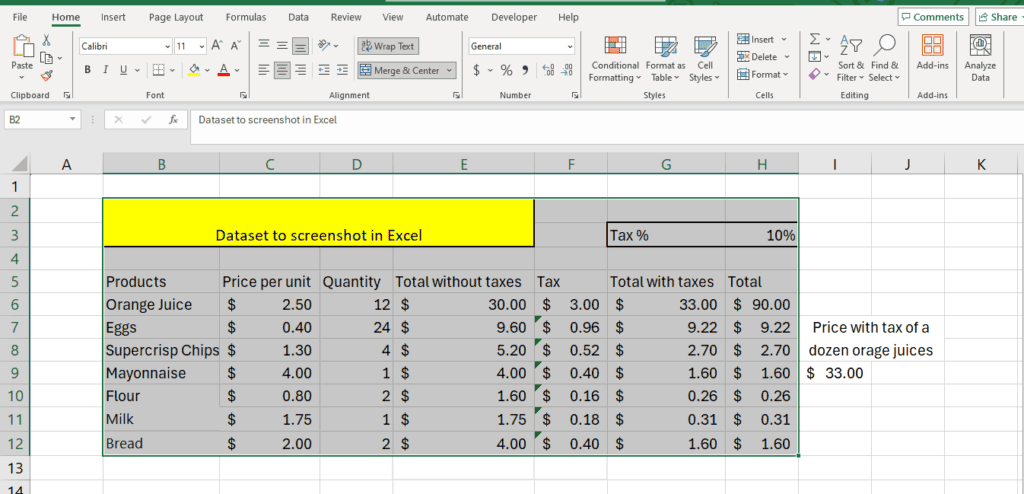Cut selection with the scissors icon
1024x494 pixels.
point(46,40)
